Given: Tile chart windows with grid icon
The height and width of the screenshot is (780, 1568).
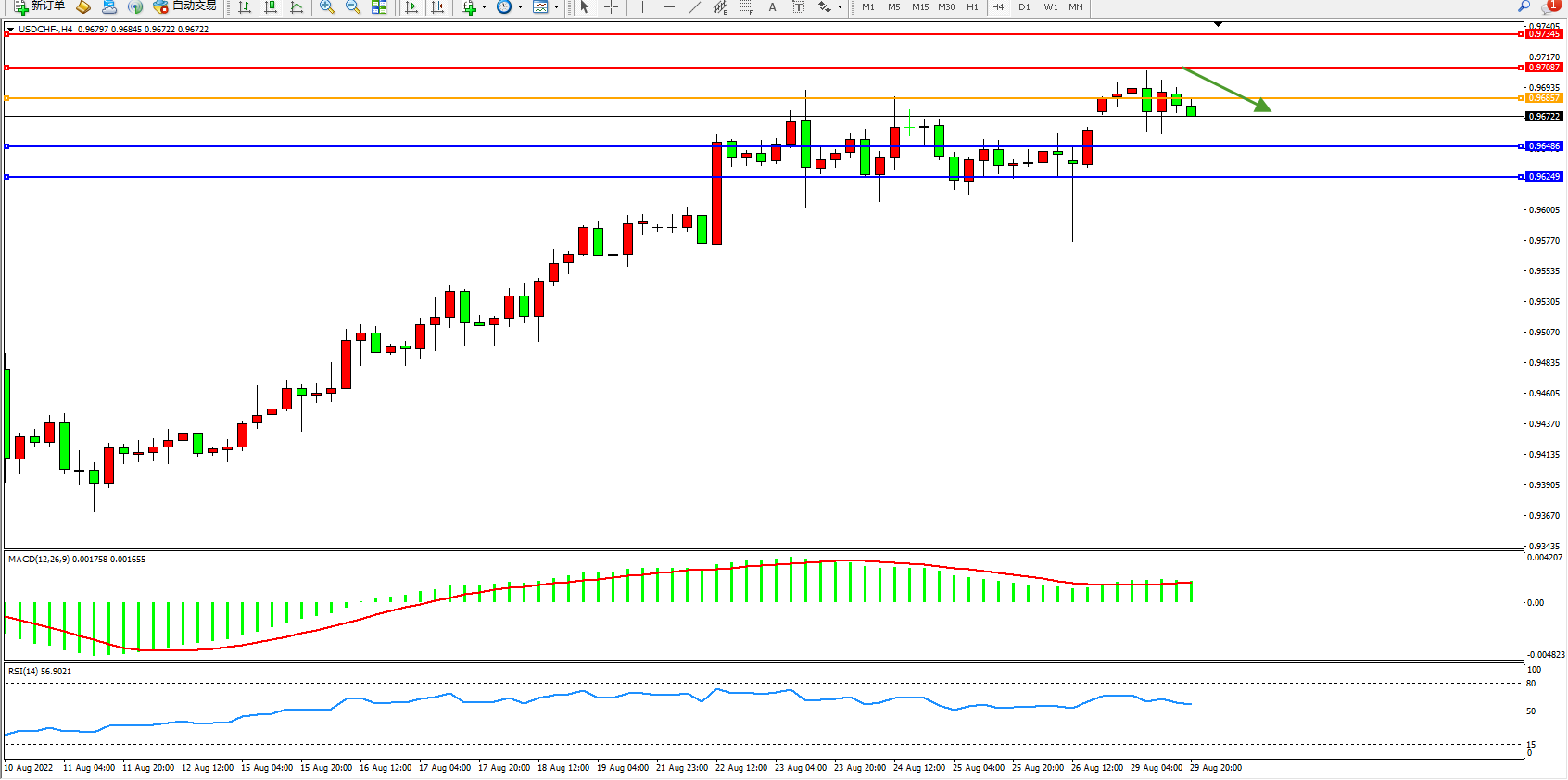Looking at the screenshot, I should [x=379, y=7].
